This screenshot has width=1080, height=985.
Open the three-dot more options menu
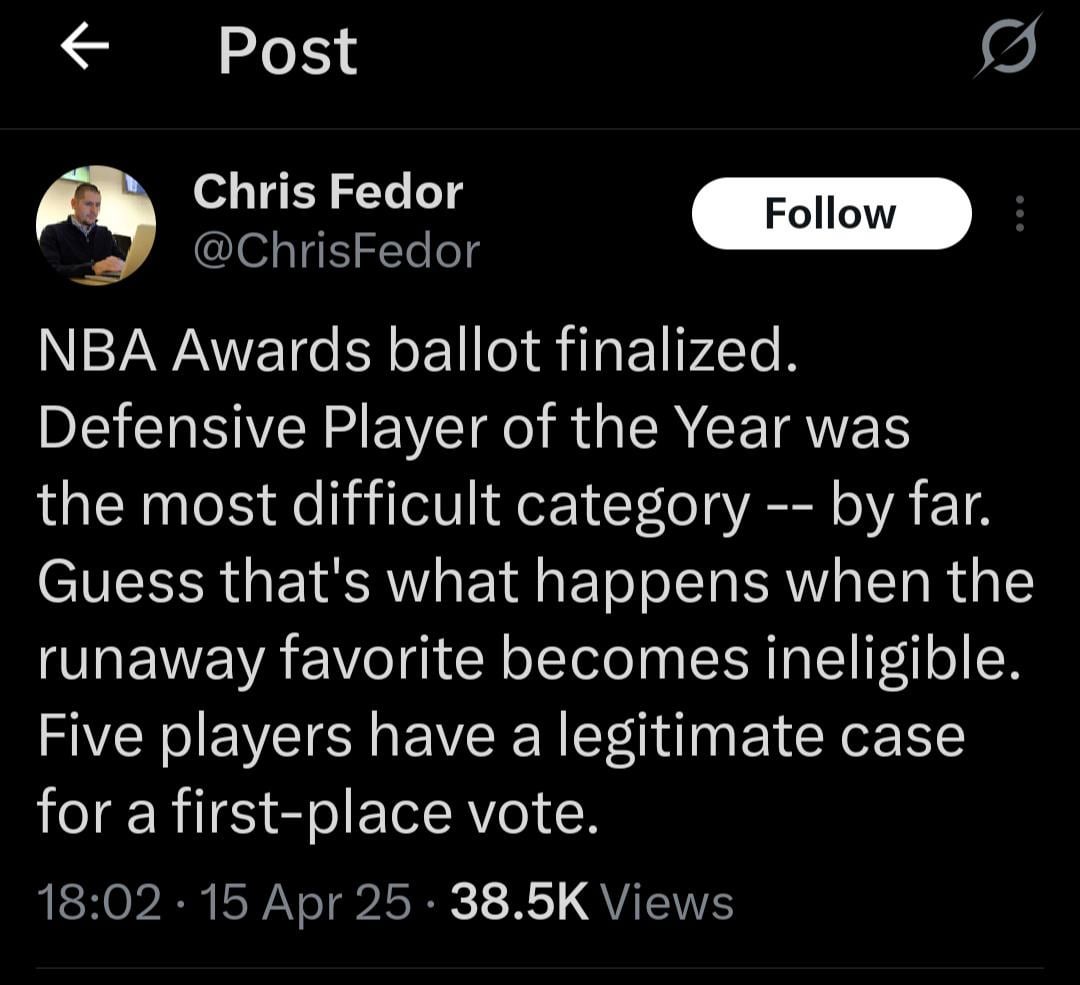tap(1019, 213)
